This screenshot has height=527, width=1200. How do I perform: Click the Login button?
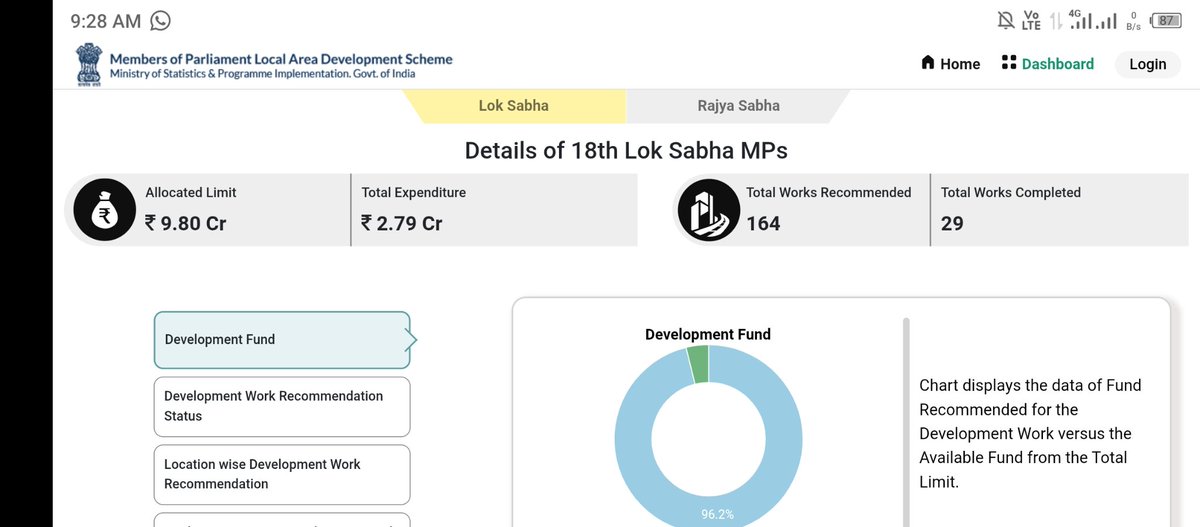[1148, 64]
